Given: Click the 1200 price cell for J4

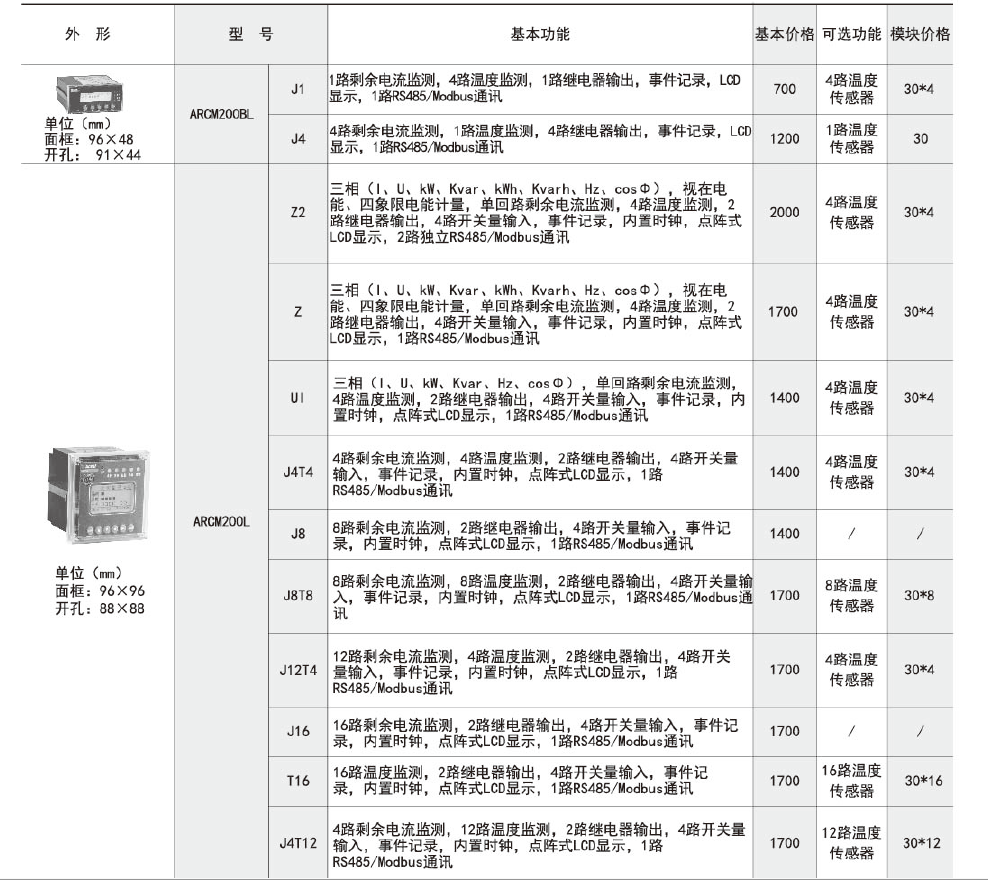Looking at the screenshot, I should click(783, 137).
